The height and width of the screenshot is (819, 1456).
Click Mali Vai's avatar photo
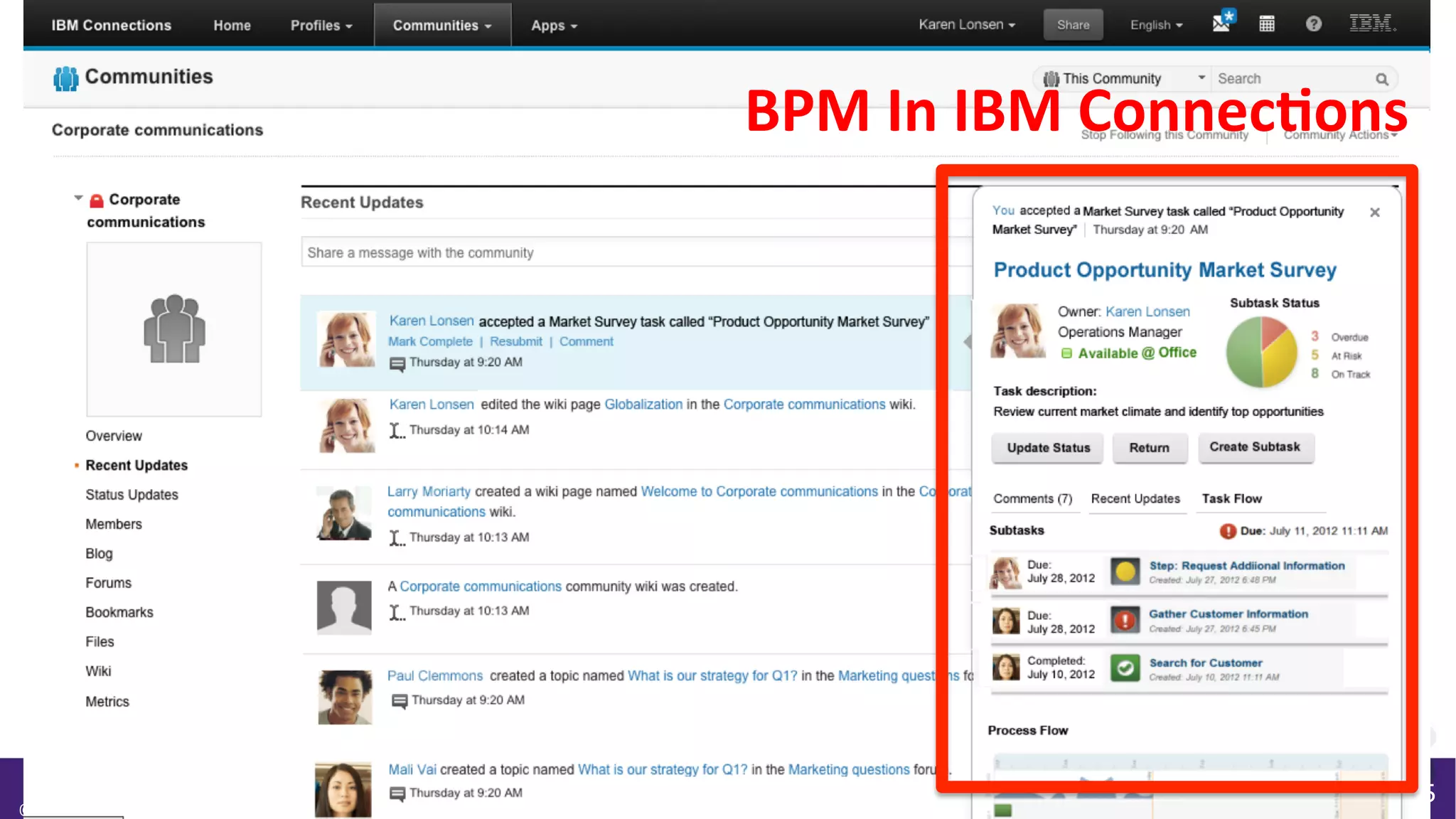point(343,789)
